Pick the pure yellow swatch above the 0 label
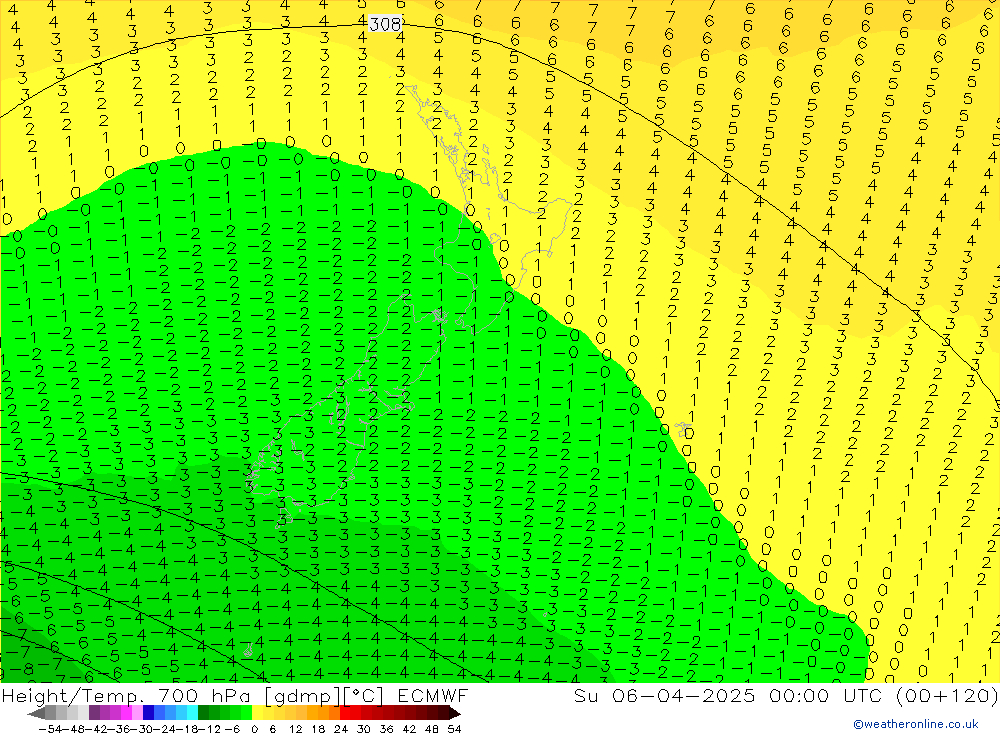This screenshot has width=1000, height=733. [x=257, y=713]
